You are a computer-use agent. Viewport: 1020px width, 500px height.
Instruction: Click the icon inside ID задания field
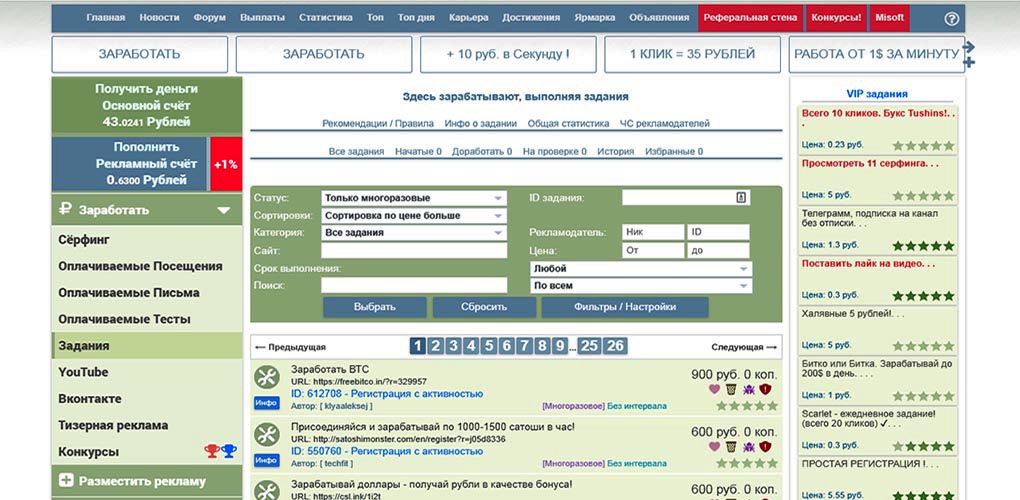[x=741, y=197]
